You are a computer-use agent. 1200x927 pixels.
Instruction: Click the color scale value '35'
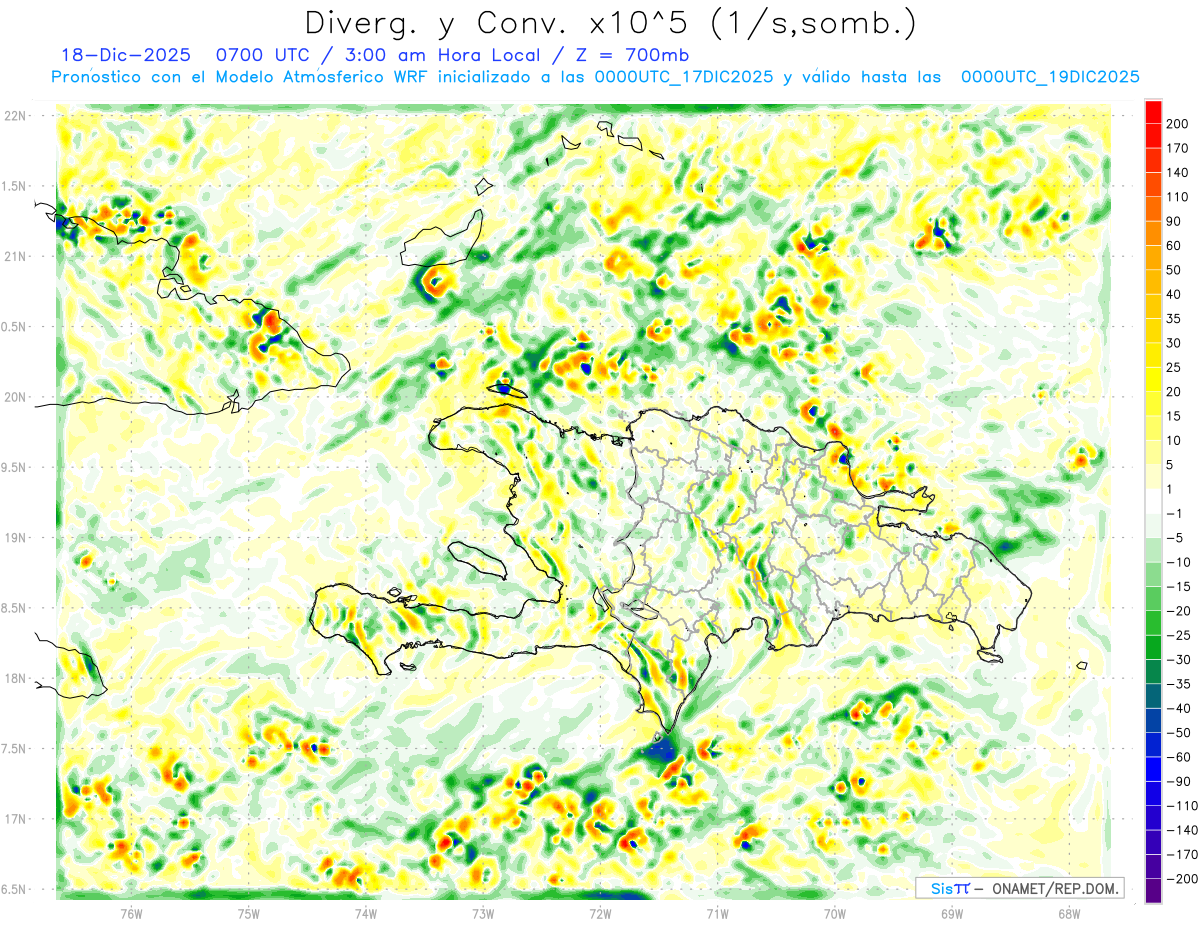pos(1175,319)
